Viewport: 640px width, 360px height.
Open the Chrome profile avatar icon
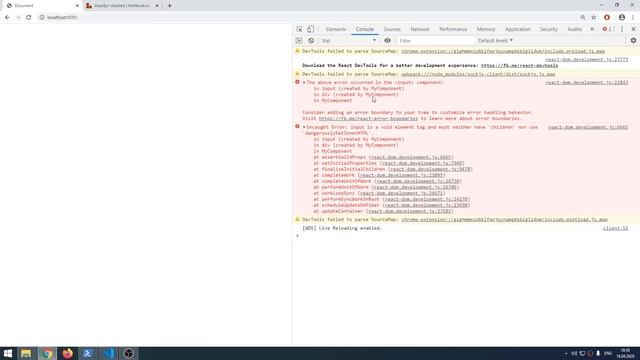point(622,17)
